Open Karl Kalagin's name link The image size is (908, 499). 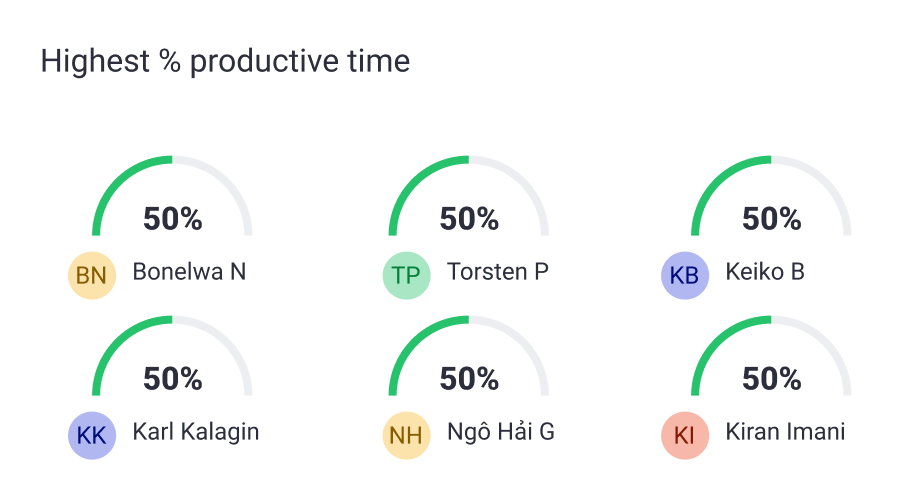(196, 432)
